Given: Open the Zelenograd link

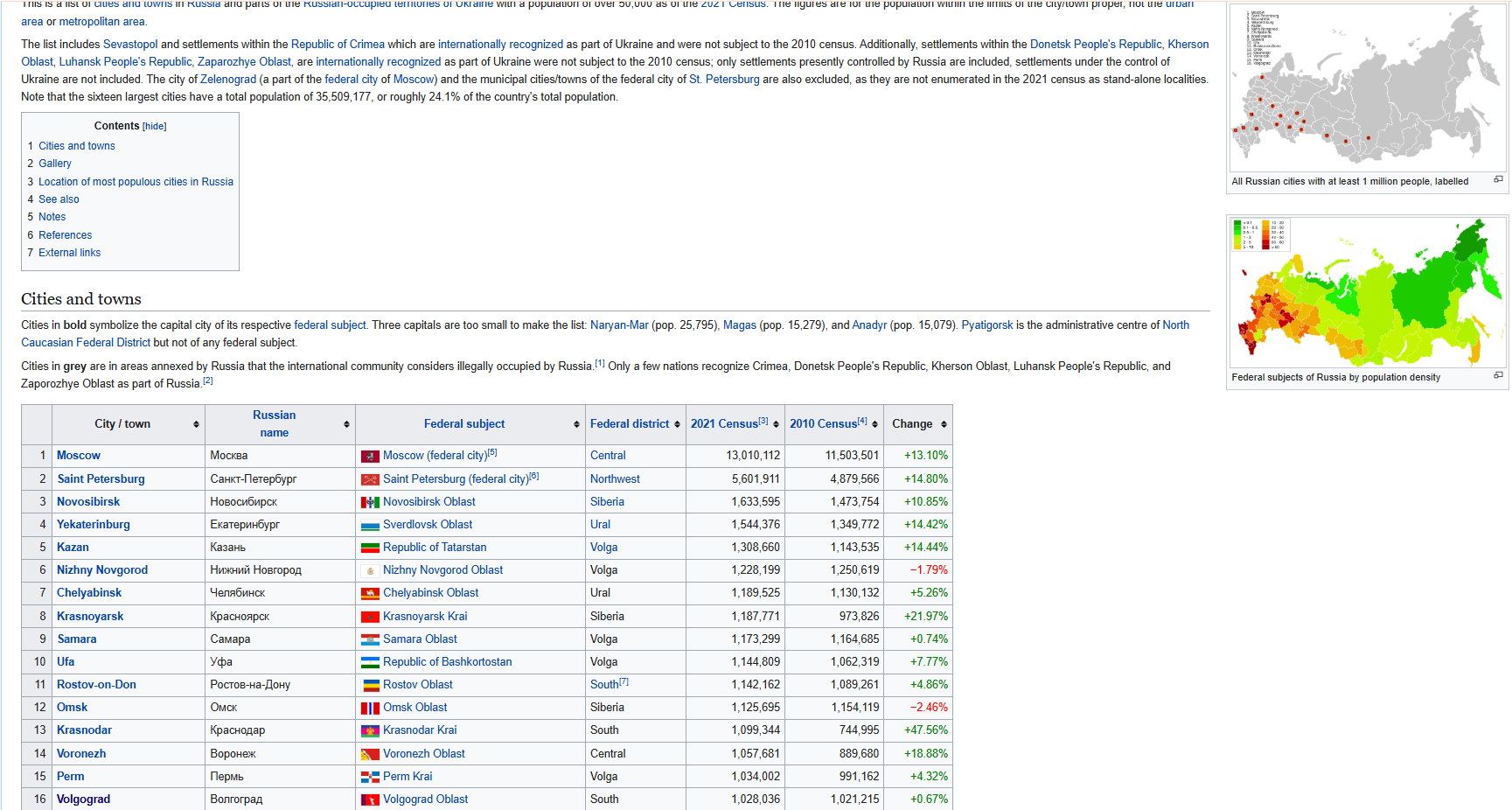Looking at the screenshot, I should click(228, 80).
